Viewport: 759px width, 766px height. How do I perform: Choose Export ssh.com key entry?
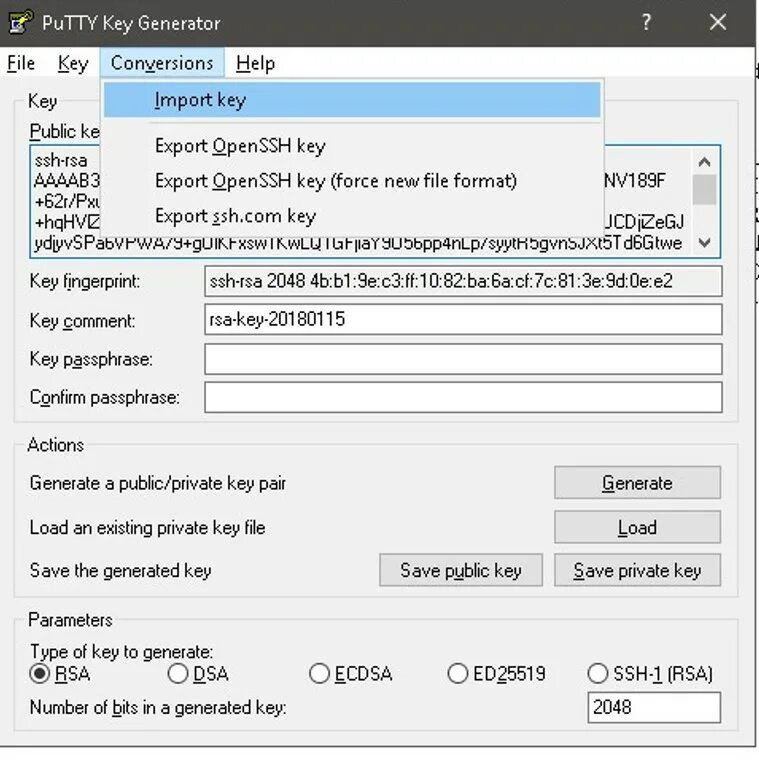pos(352,216)
